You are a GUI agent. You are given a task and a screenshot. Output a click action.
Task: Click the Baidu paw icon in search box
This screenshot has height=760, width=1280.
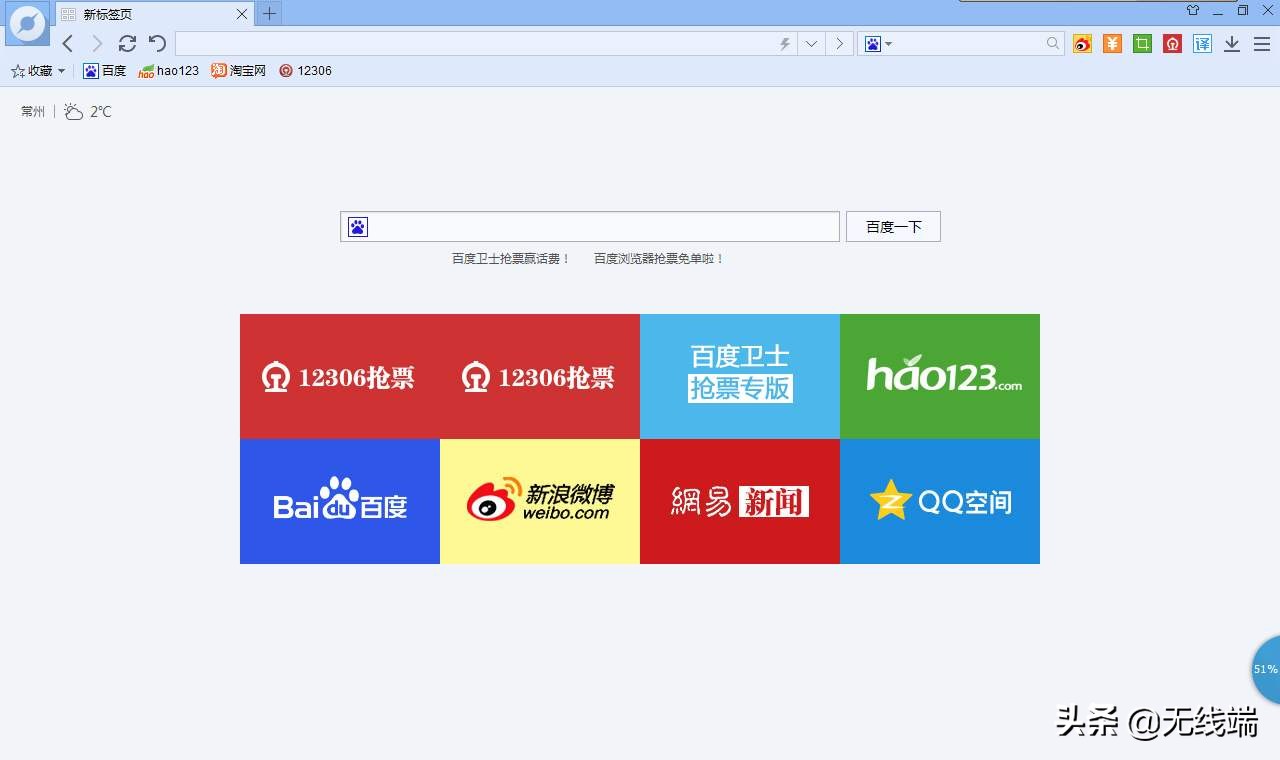tap(358, 226)
